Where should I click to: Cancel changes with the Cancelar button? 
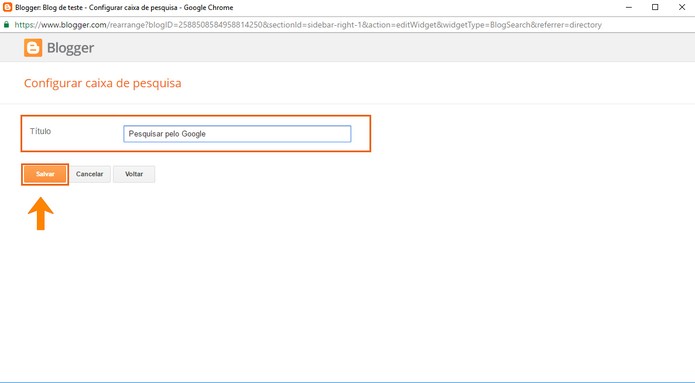(x=90, y=174)
